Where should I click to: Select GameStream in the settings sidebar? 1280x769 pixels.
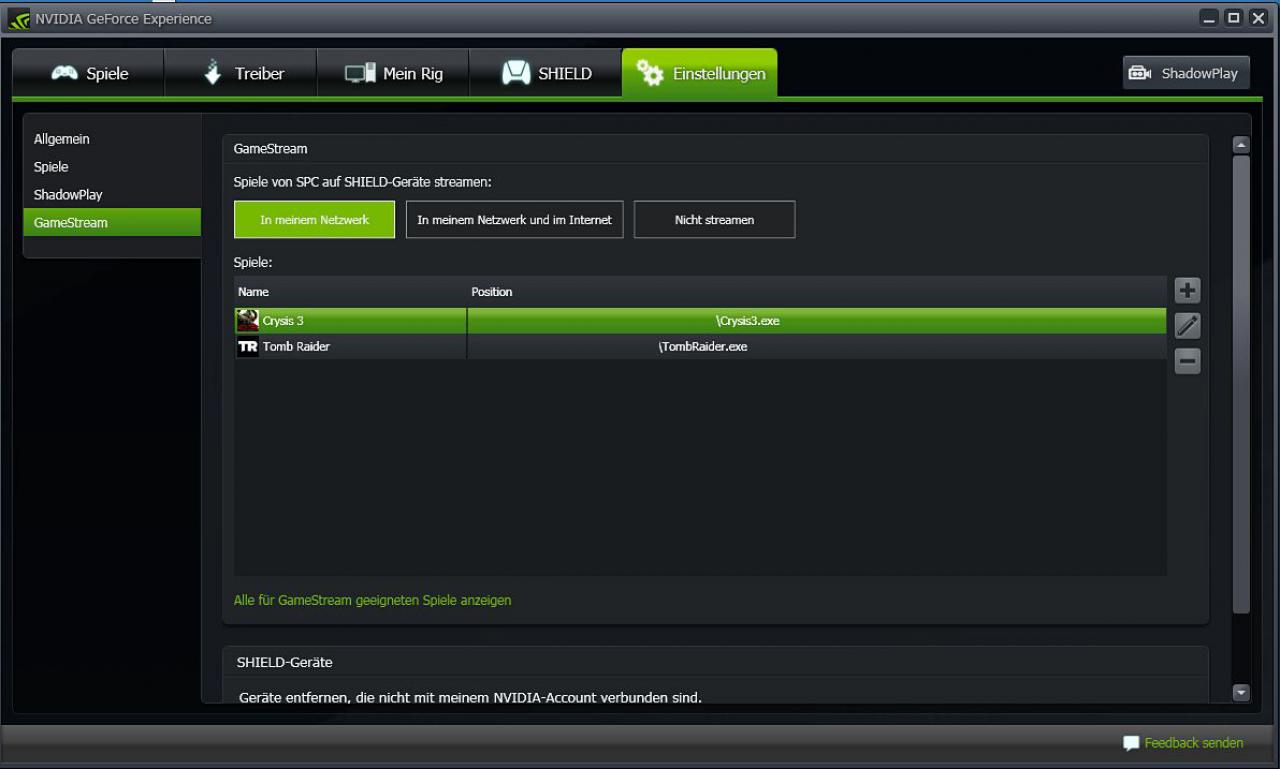pyautogui.click(x=111, y=223)
